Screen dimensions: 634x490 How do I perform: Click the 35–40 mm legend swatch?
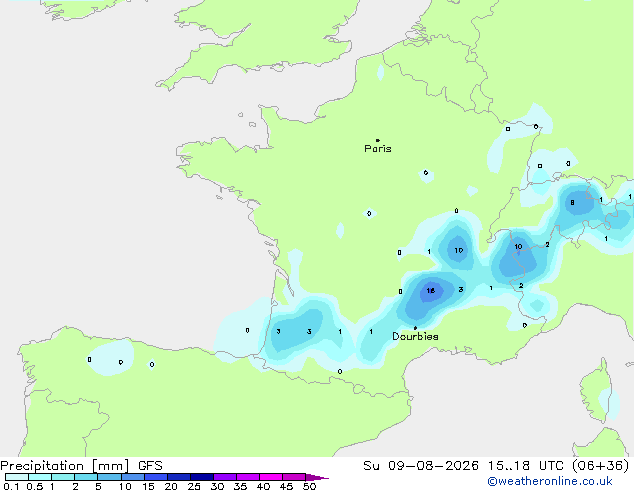point(247,477)
